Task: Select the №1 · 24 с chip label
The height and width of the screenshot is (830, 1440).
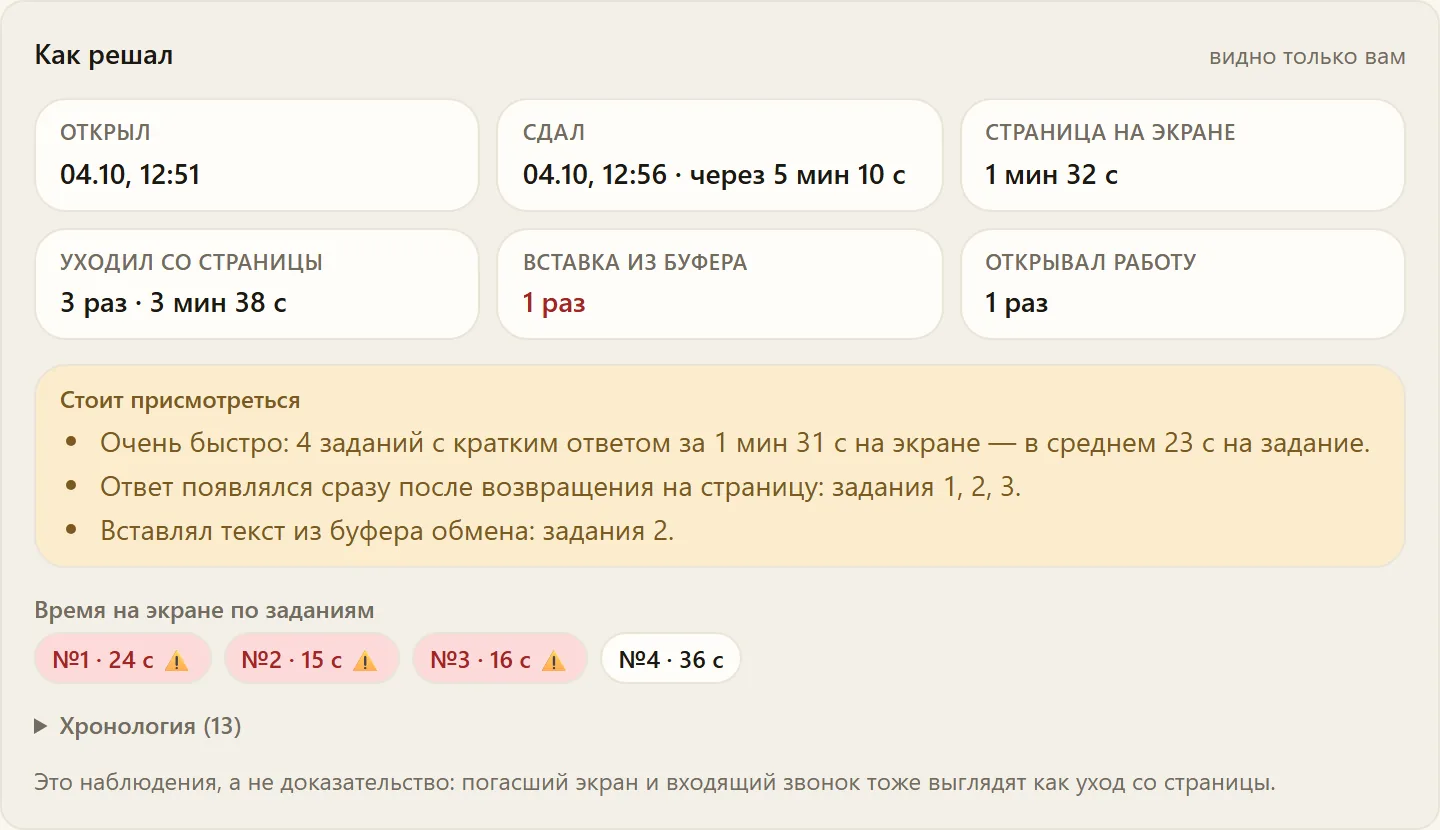Action: click(103, 660)
